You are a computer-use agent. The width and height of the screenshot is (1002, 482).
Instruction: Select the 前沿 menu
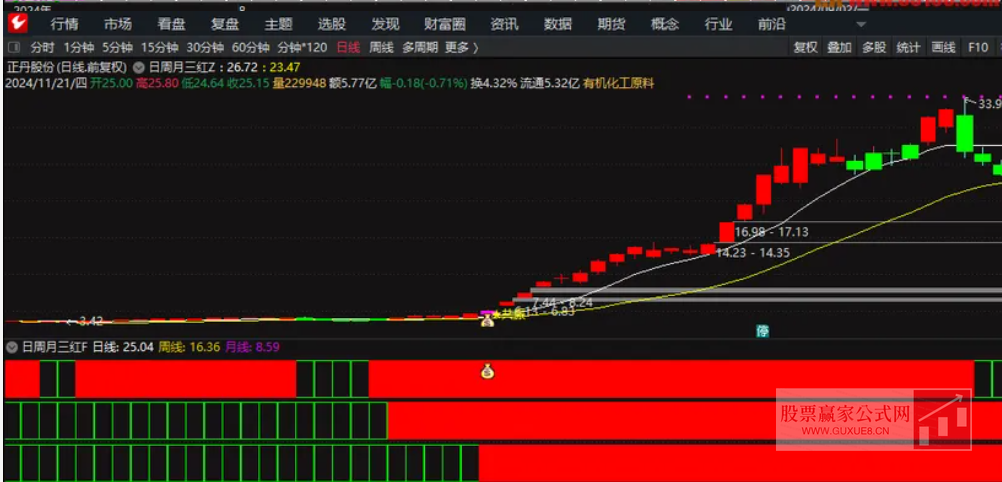coord(772,25)
